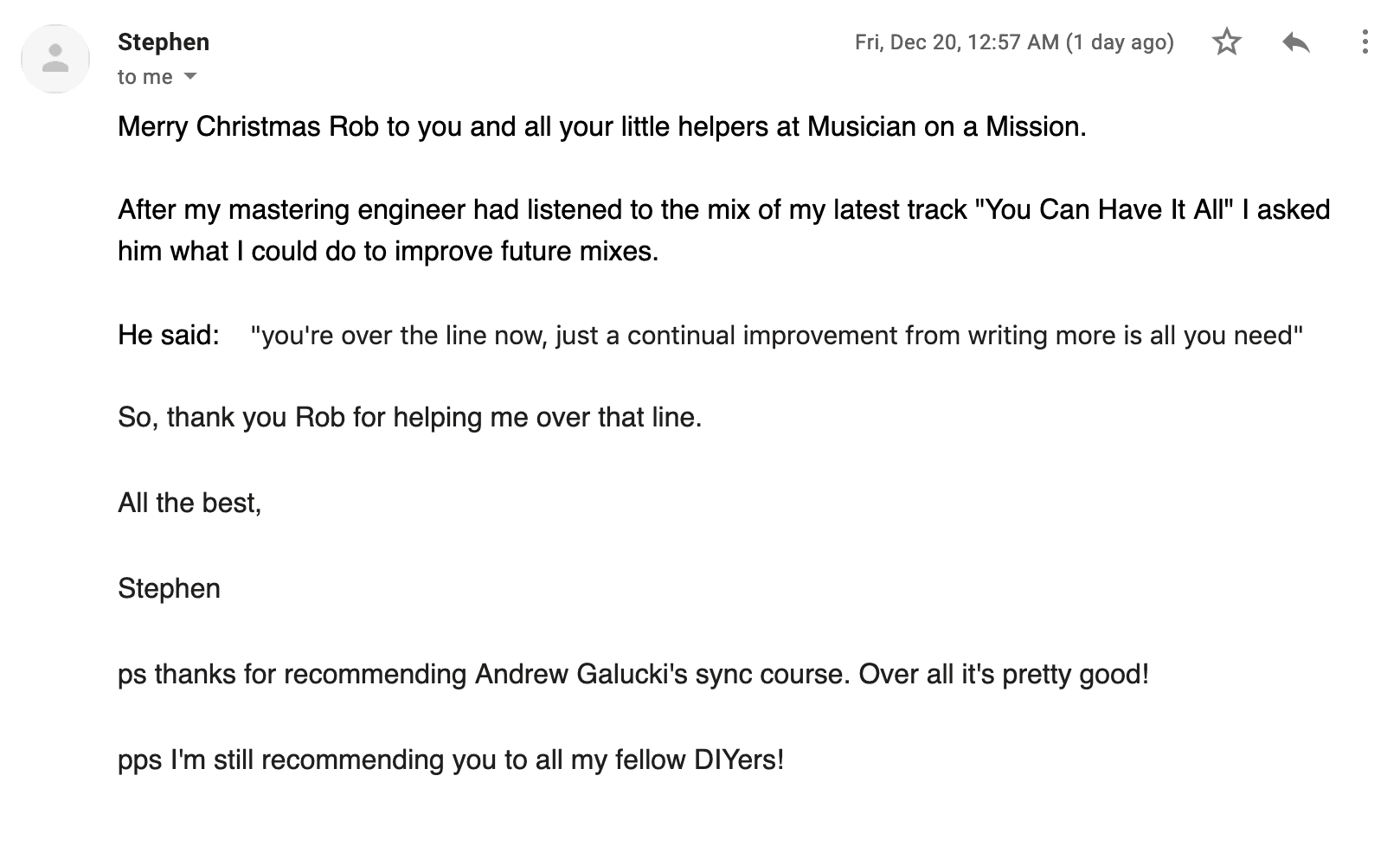Click the "All the best," closing line

189,503
